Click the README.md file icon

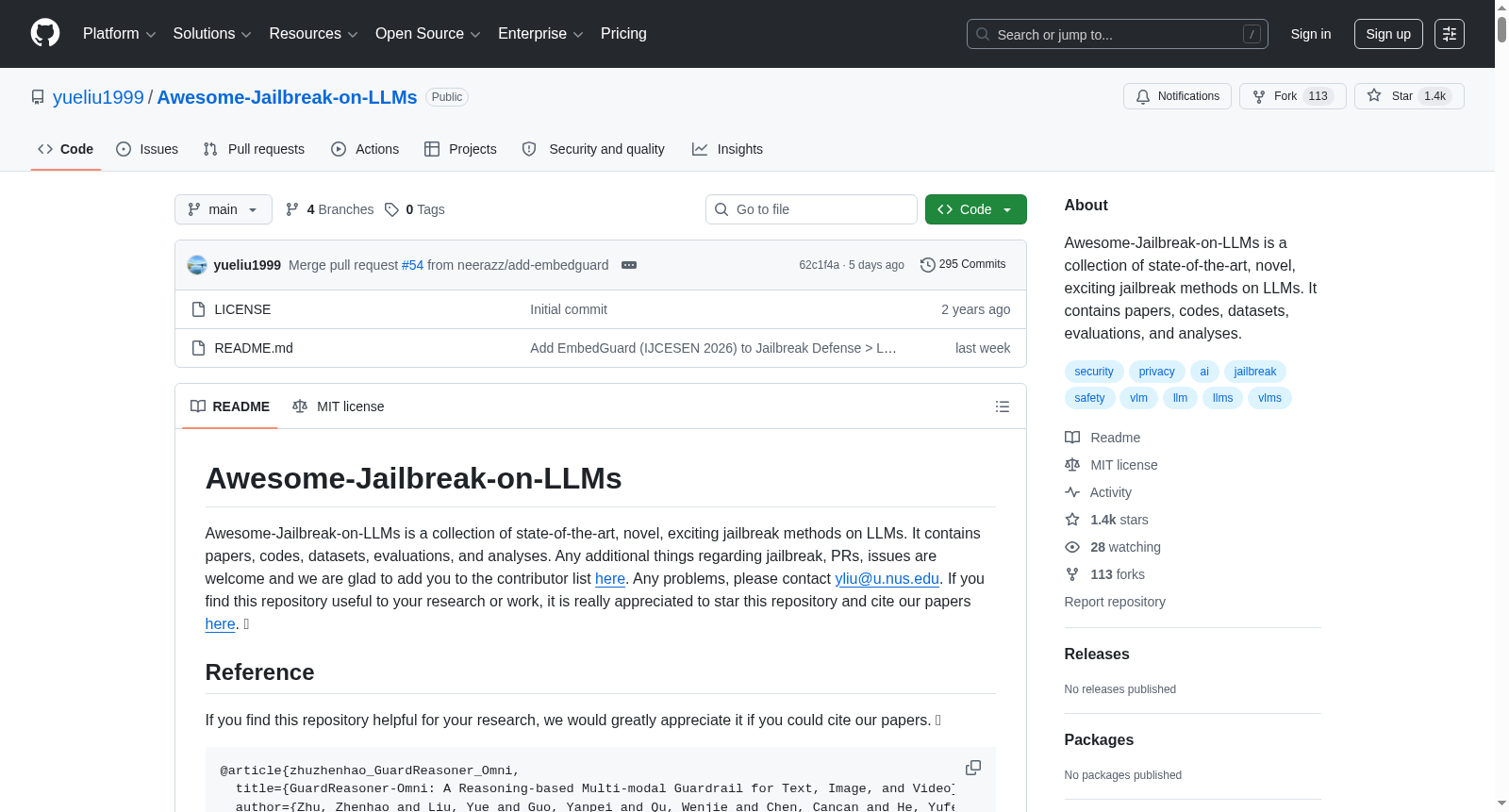pyautogui.click(x=198, y=348)
